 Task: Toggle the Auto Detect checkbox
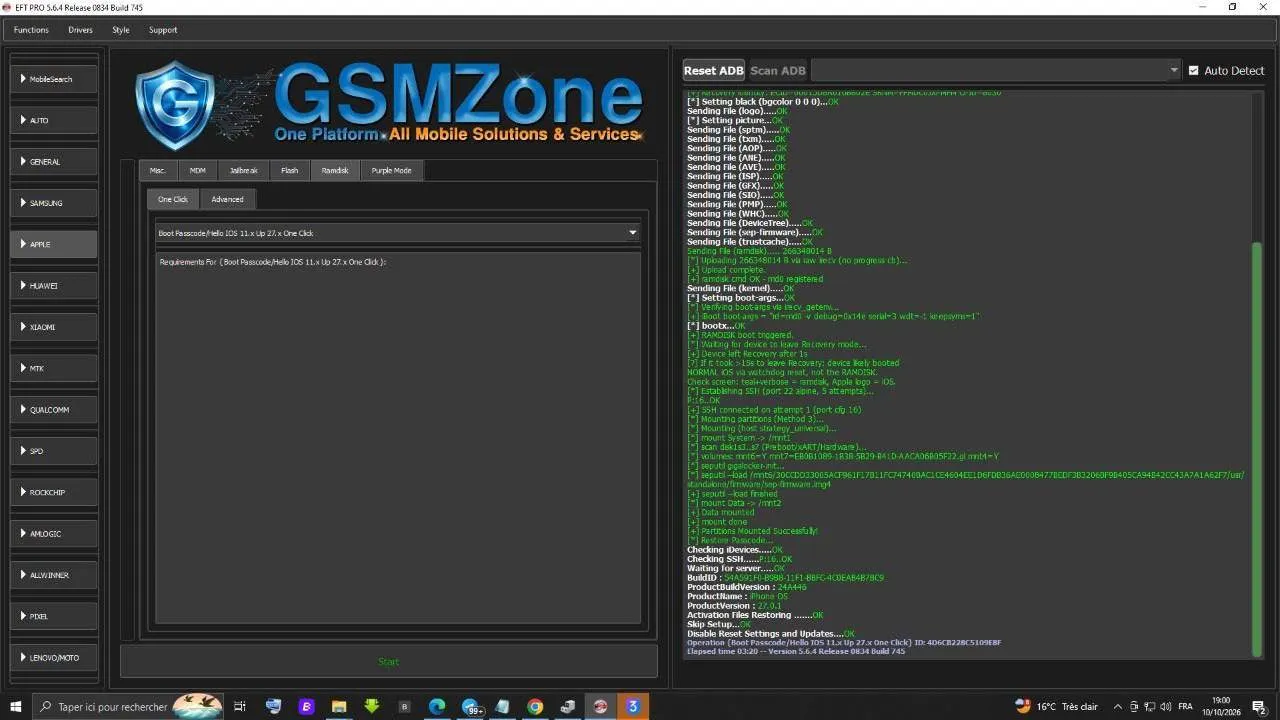click(1226, 71)
